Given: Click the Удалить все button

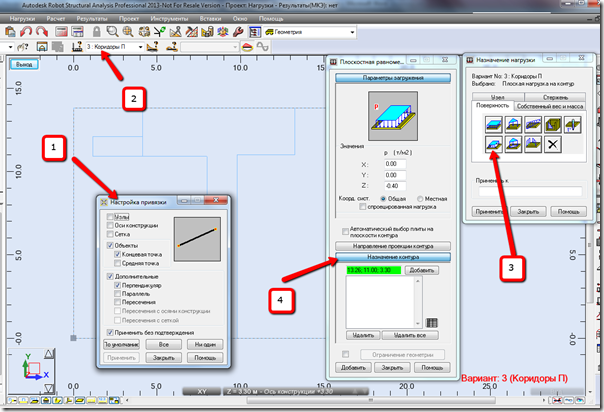Looking at the screenshot, I should click(x=410, y=335).
